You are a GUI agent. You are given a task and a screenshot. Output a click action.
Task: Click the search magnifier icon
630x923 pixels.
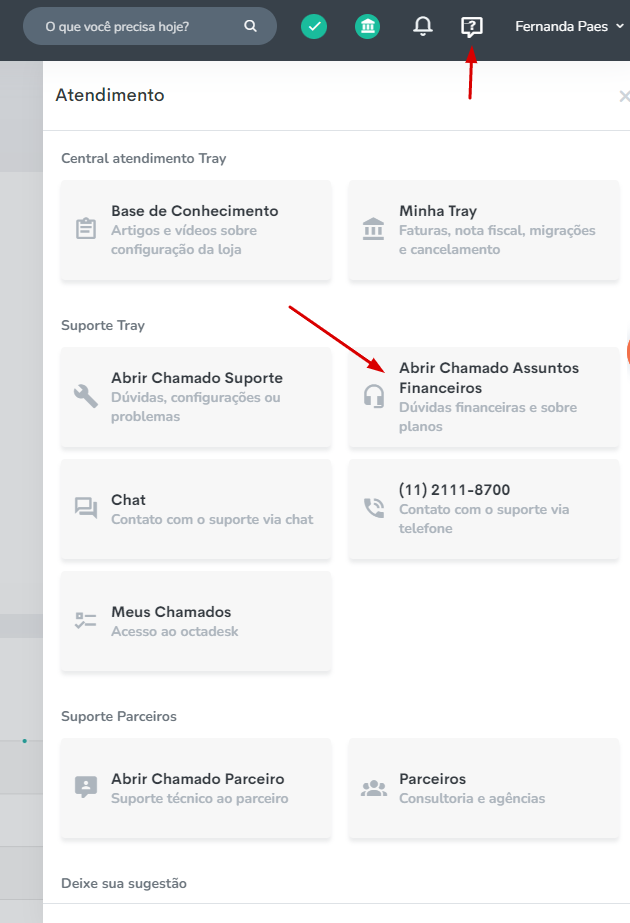coord(251,26)
